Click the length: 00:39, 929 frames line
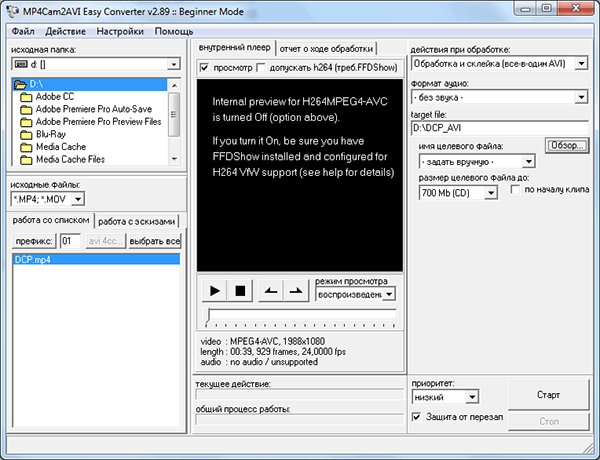This screenshot has width=600, height=460. [x=273, y=352]
